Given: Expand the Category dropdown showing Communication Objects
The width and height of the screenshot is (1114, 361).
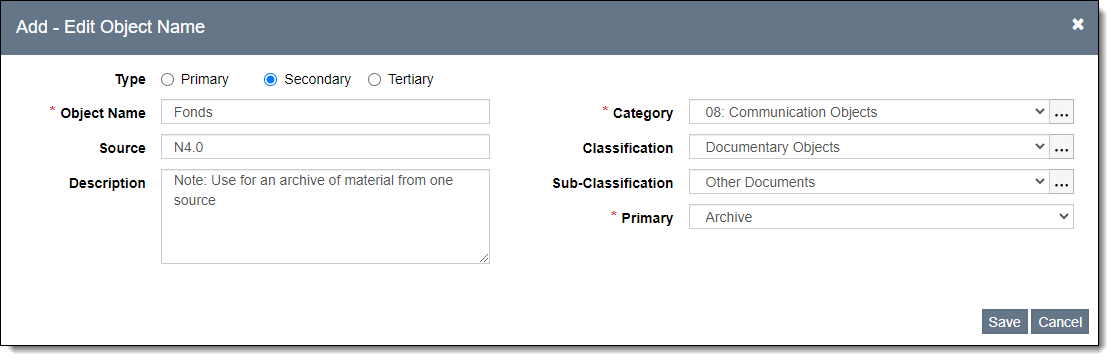Looking at the screenshot, I should pyautogui.click(x=869, y=112).
